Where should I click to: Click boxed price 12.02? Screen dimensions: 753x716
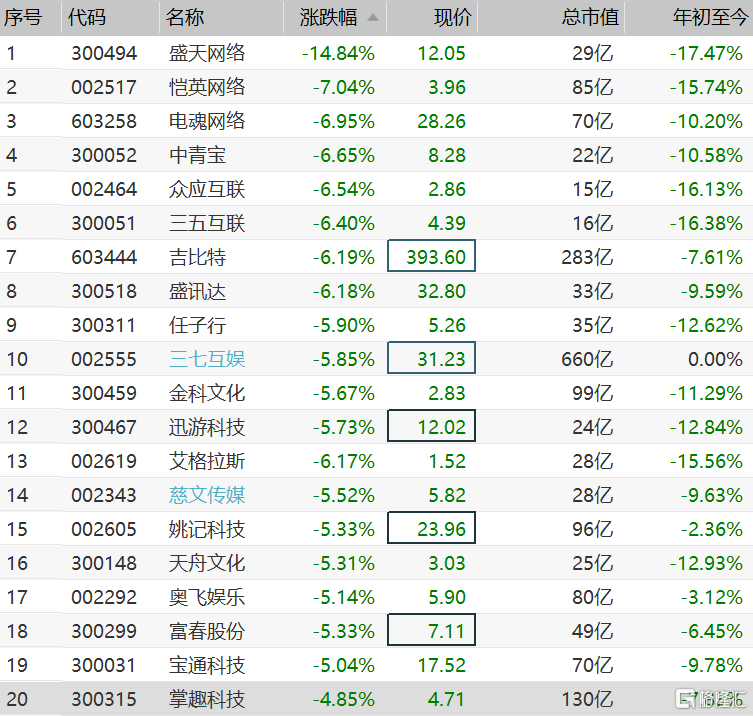point(431,425)
